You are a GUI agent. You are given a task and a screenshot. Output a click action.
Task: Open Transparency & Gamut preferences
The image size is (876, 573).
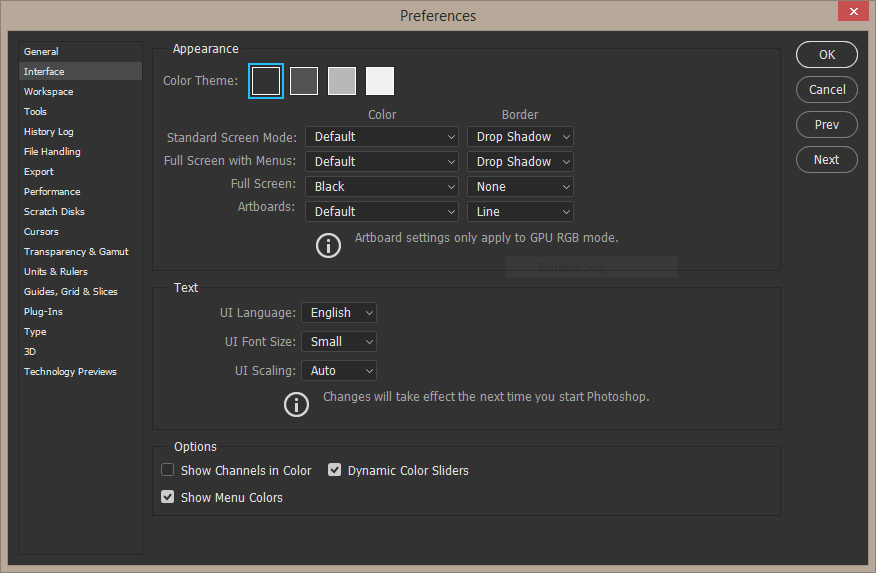tap(80, 252)
